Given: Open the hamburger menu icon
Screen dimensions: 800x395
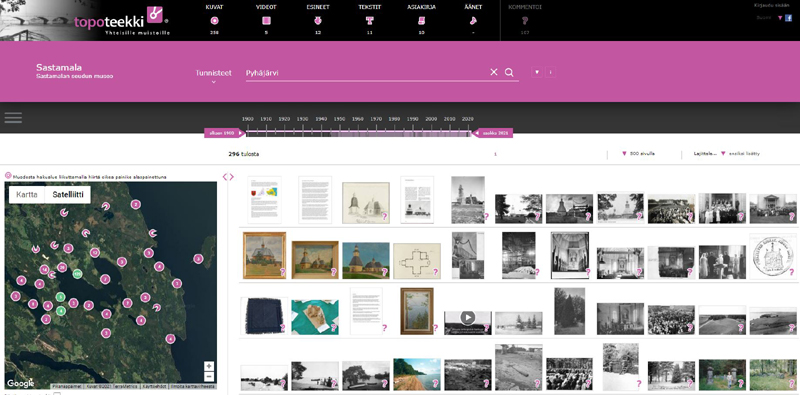Looking at the screenshot, I should pos(13,117).
